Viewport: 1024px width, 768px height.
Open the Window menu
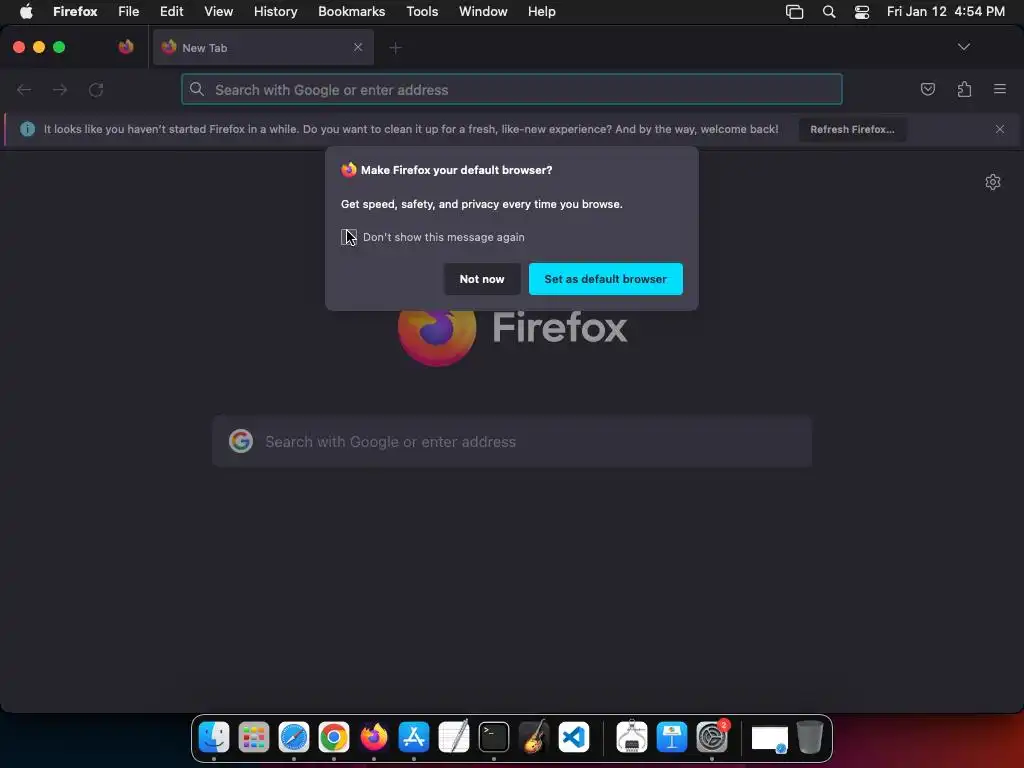click(483, 11)
